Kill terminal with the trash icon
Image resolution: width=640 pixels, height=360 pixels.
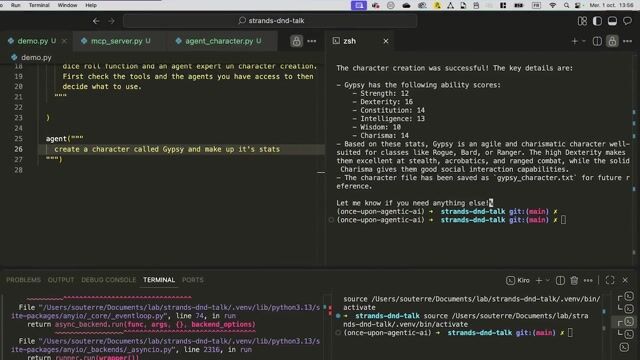[574, 280]
